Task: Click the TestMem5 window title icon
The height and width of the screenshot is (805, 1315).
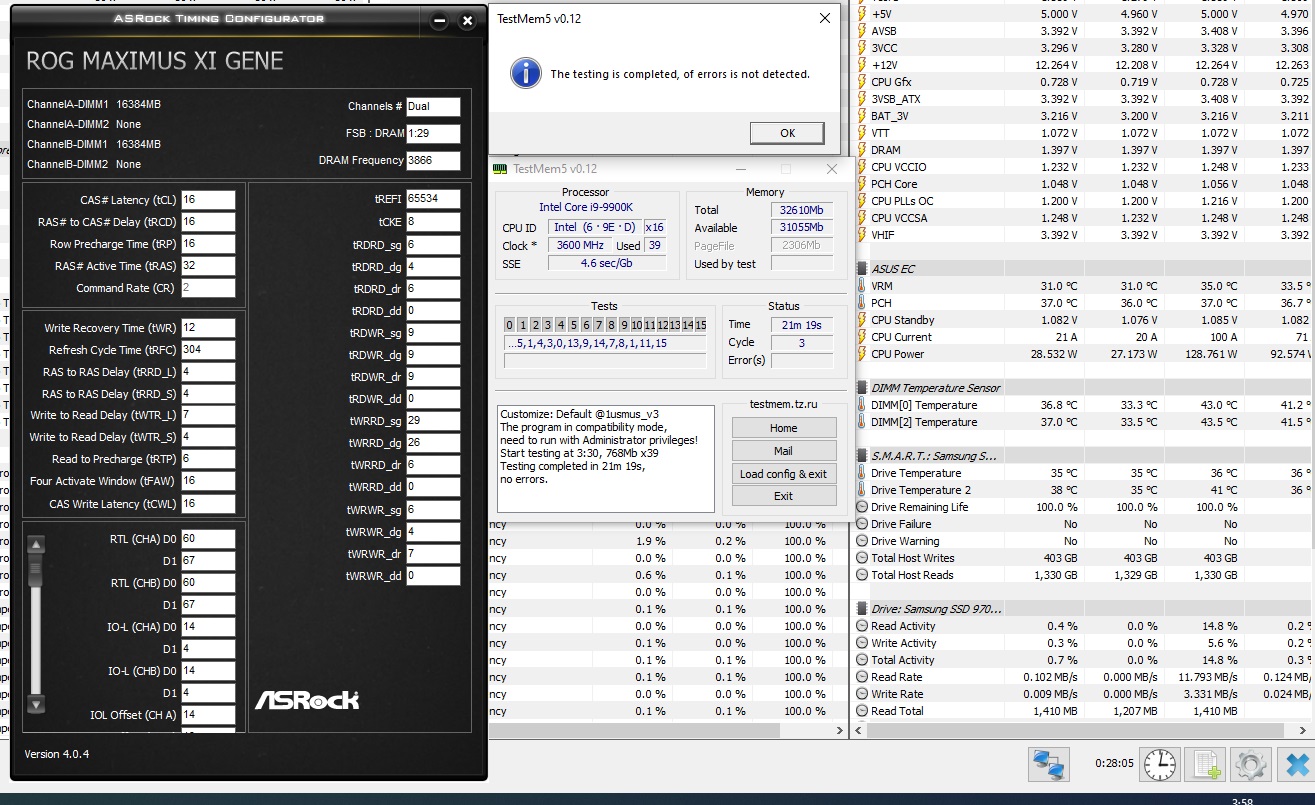Action: click(500, 169)
